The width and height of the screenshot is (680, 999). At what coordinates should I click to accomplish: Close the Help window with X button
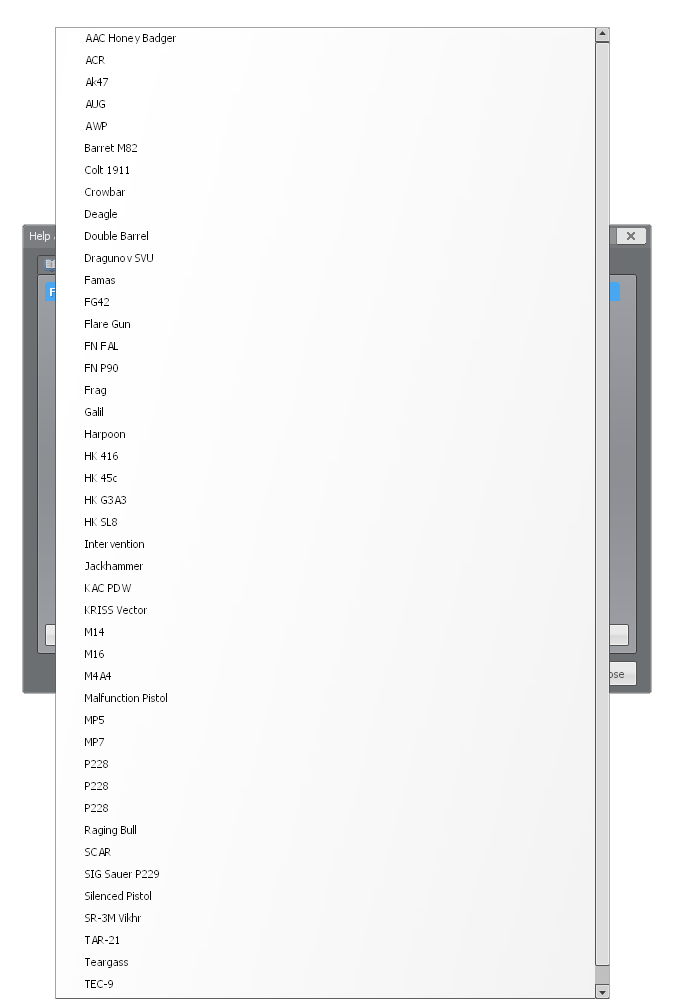click(631, 236)
